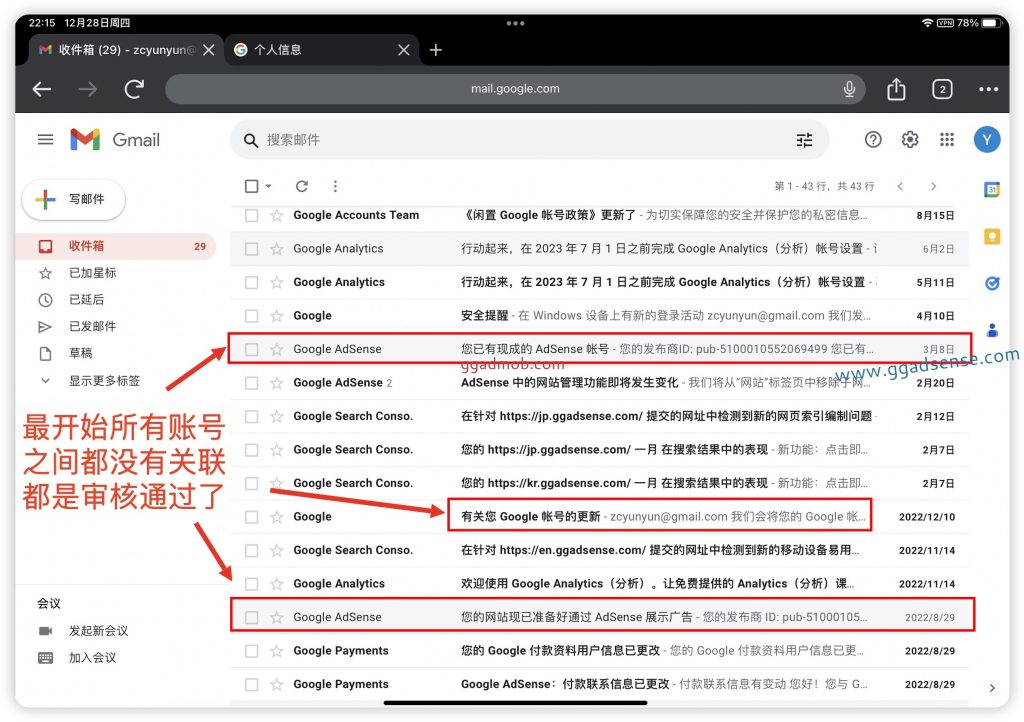The width and height of the screenshot is (1024, 722).
Task: Check the box for Google AdSense 3月8日 email
Action: click(x=252, y=349)
